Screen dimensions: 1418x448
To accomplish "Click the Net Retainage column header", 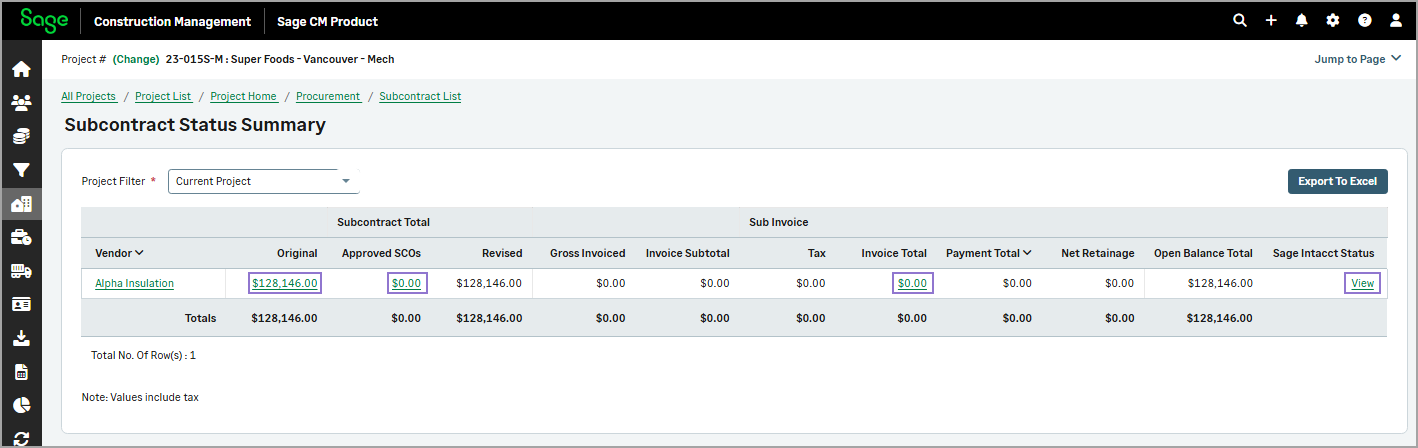I will (x=1098, y=253).
